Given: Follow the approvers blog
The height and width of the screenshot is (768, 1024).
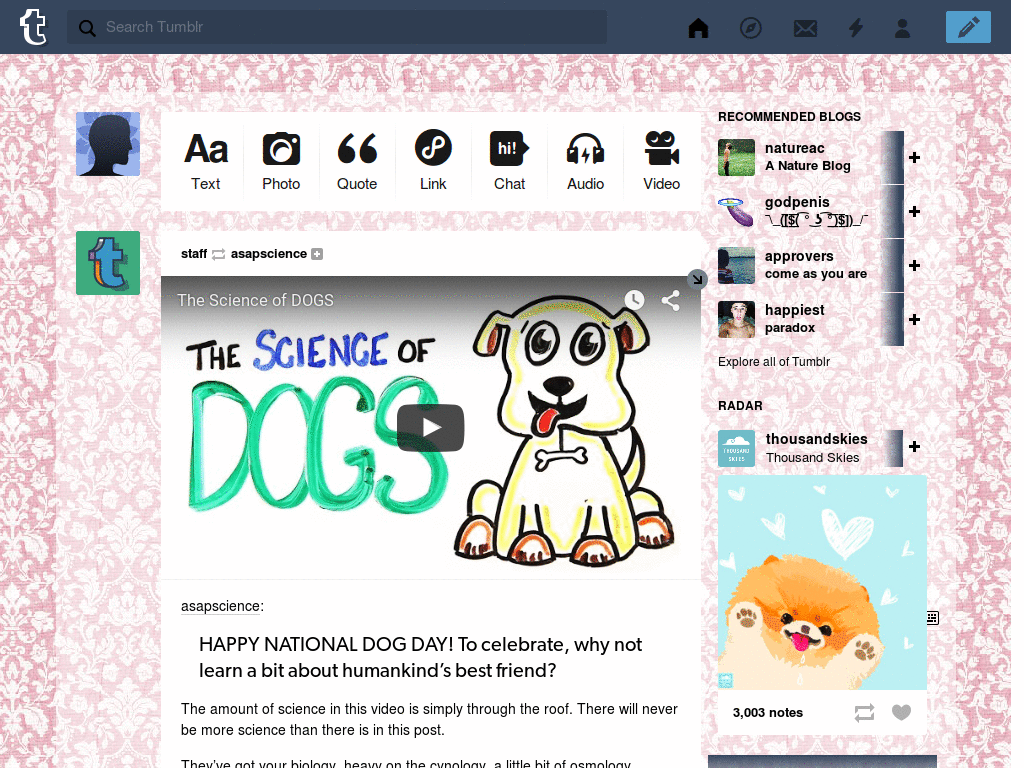Looking at the screenshot, I should [914, 265].
